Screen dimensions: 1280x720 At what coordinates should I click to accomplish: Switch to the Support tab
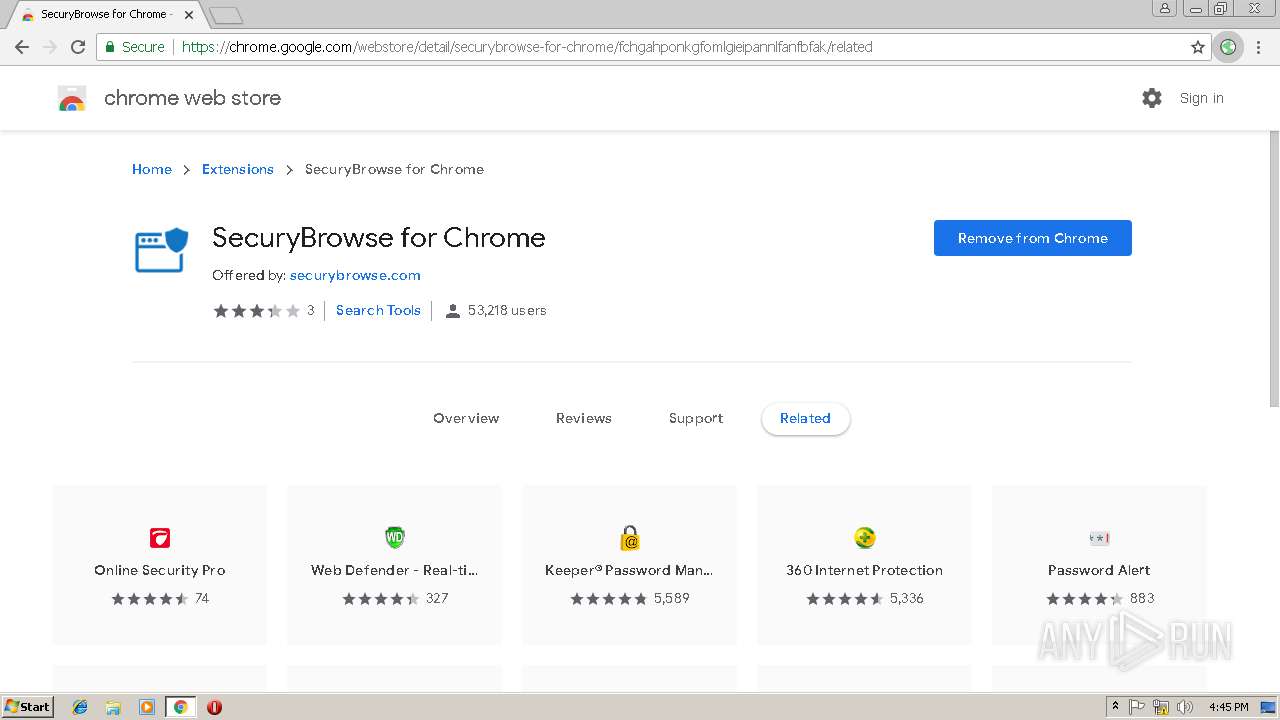pos(696,419)
